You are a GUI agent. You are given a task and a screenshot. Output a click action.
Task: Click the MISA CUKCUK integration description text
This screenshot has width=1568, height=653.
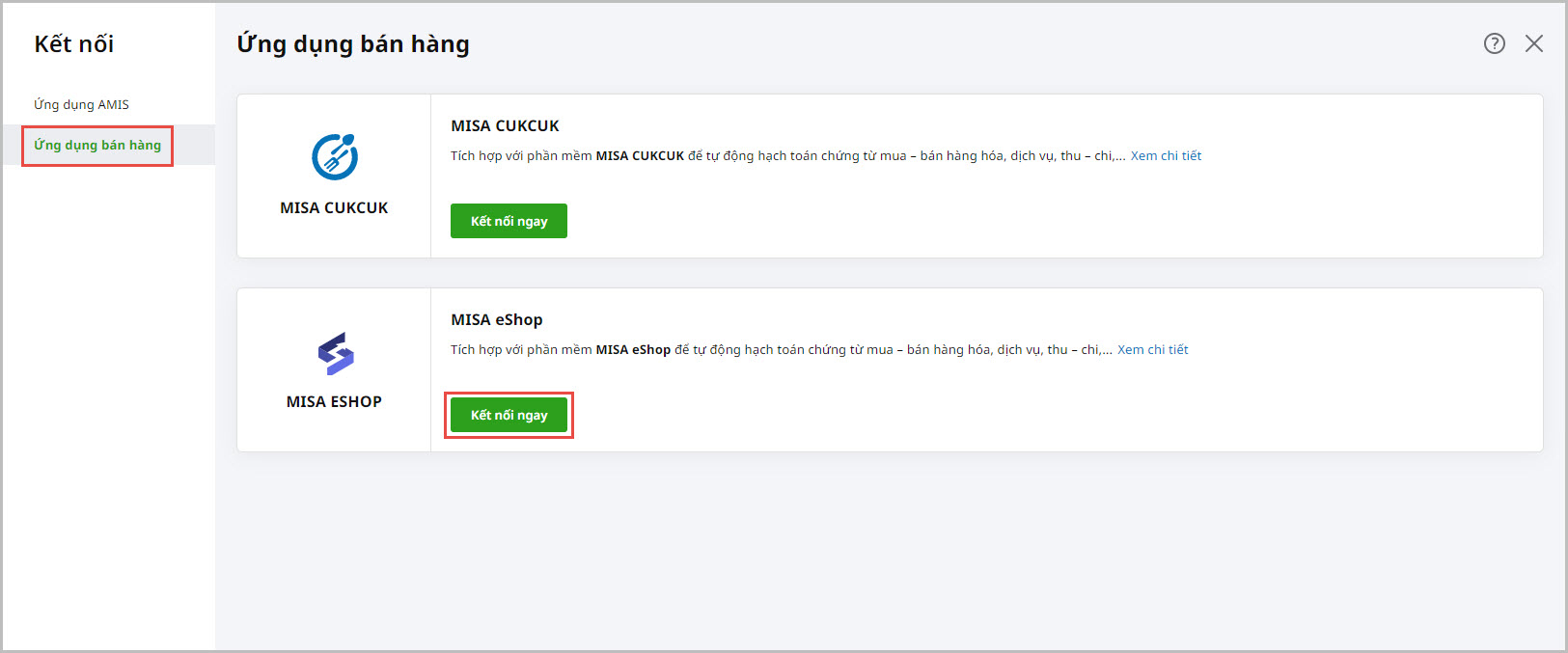click(x=787, y=155)
